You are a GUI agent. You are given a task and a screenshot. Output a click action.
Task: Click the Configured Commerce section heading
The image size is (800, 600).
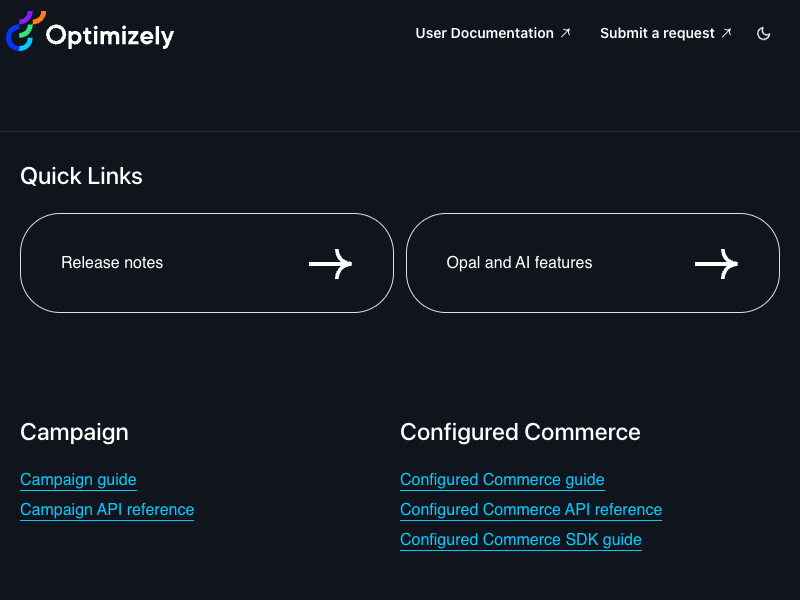tap(520, 433)
